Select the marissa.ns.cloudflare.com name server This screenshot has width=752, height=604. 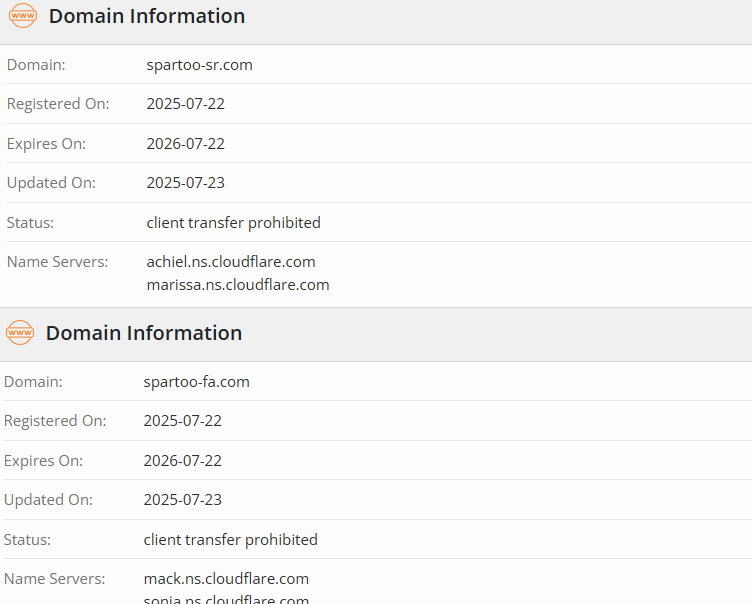pyautogui.click(x=238, y=285)
